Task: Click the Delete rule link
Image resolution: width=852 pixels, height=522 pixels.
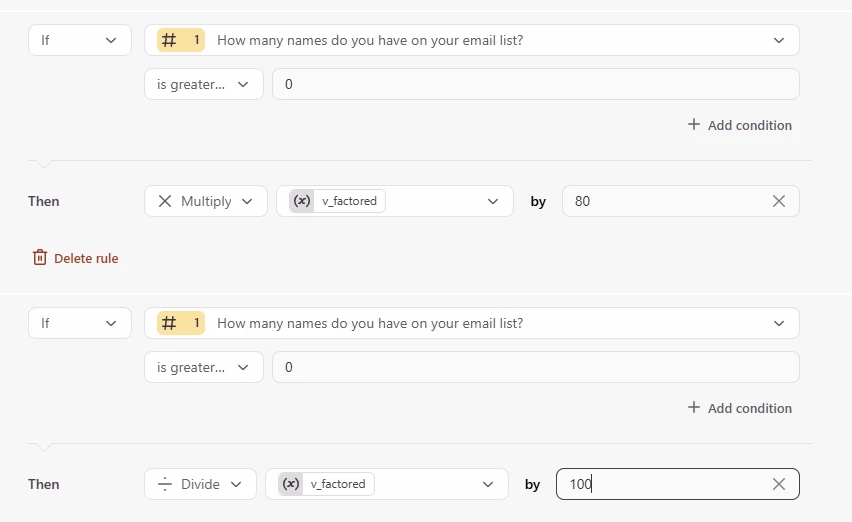Action: point(86,258)
